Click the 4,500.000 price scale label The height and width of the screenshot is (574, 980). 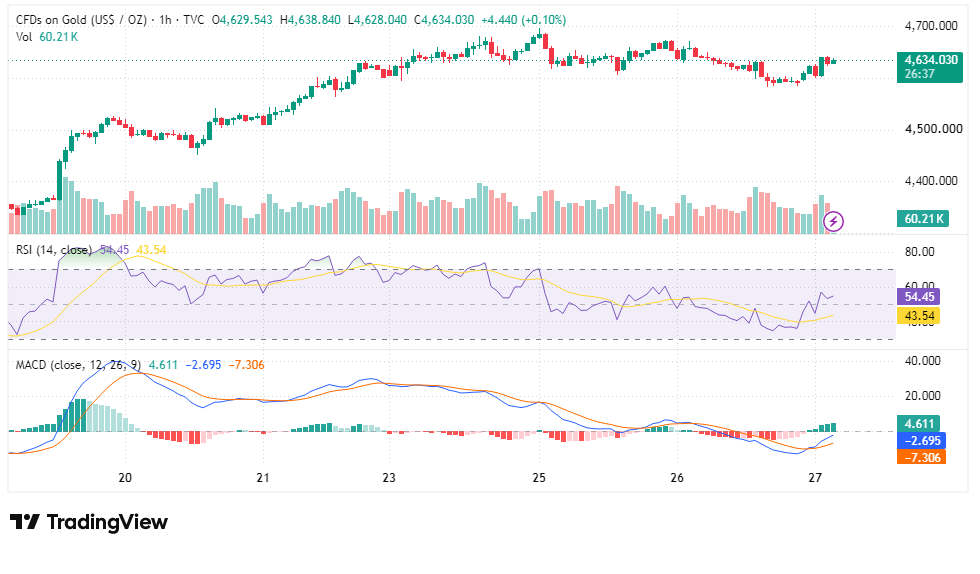click(934, 129)
